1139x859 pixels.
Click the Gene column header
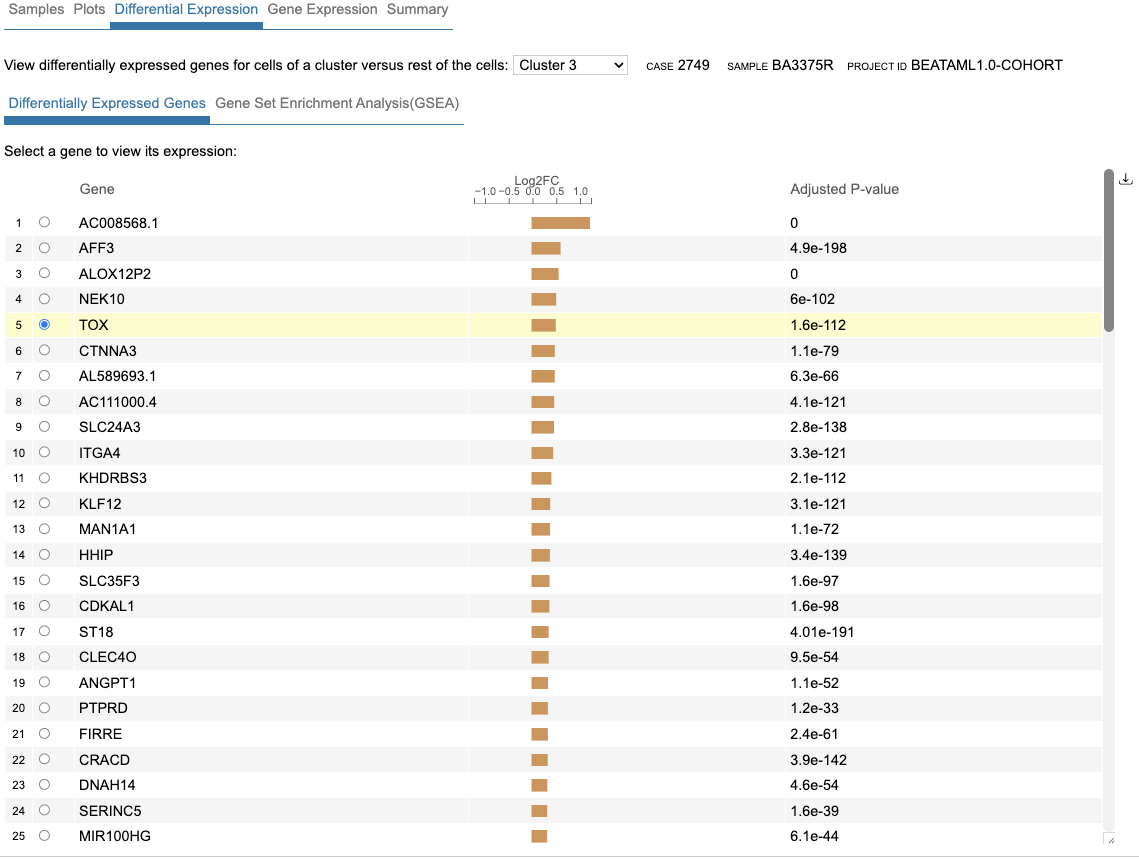(97, 189)
